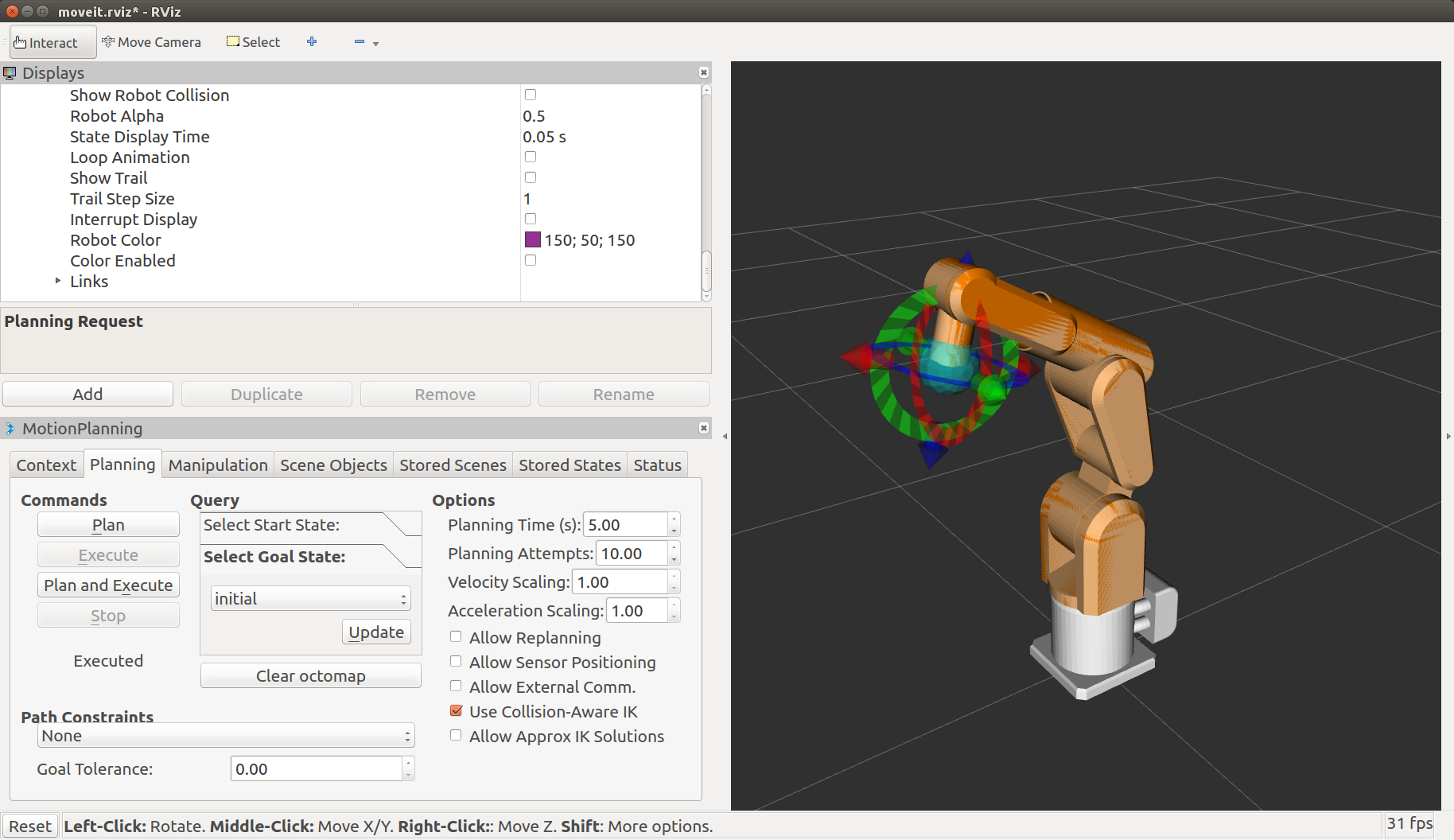The height and width of the screenshot is (840, 1454).
Task: Click State Display Time value 0.05 s
Action: [544, 137]
